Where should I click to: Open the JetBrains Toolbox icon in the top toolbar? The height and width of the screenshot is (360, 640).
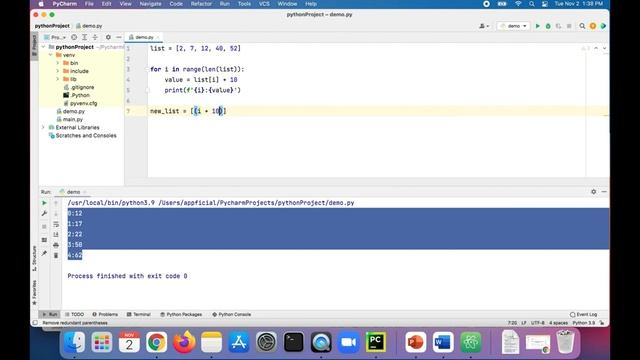603,26
